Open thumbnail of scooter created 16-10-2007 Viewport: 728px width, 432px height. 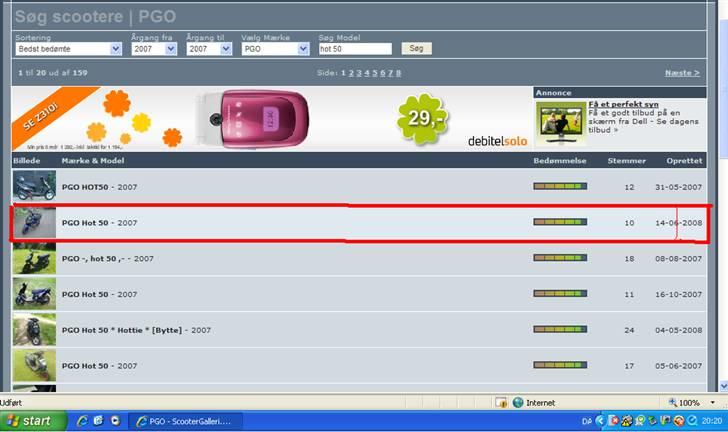[x=34, y=294]
